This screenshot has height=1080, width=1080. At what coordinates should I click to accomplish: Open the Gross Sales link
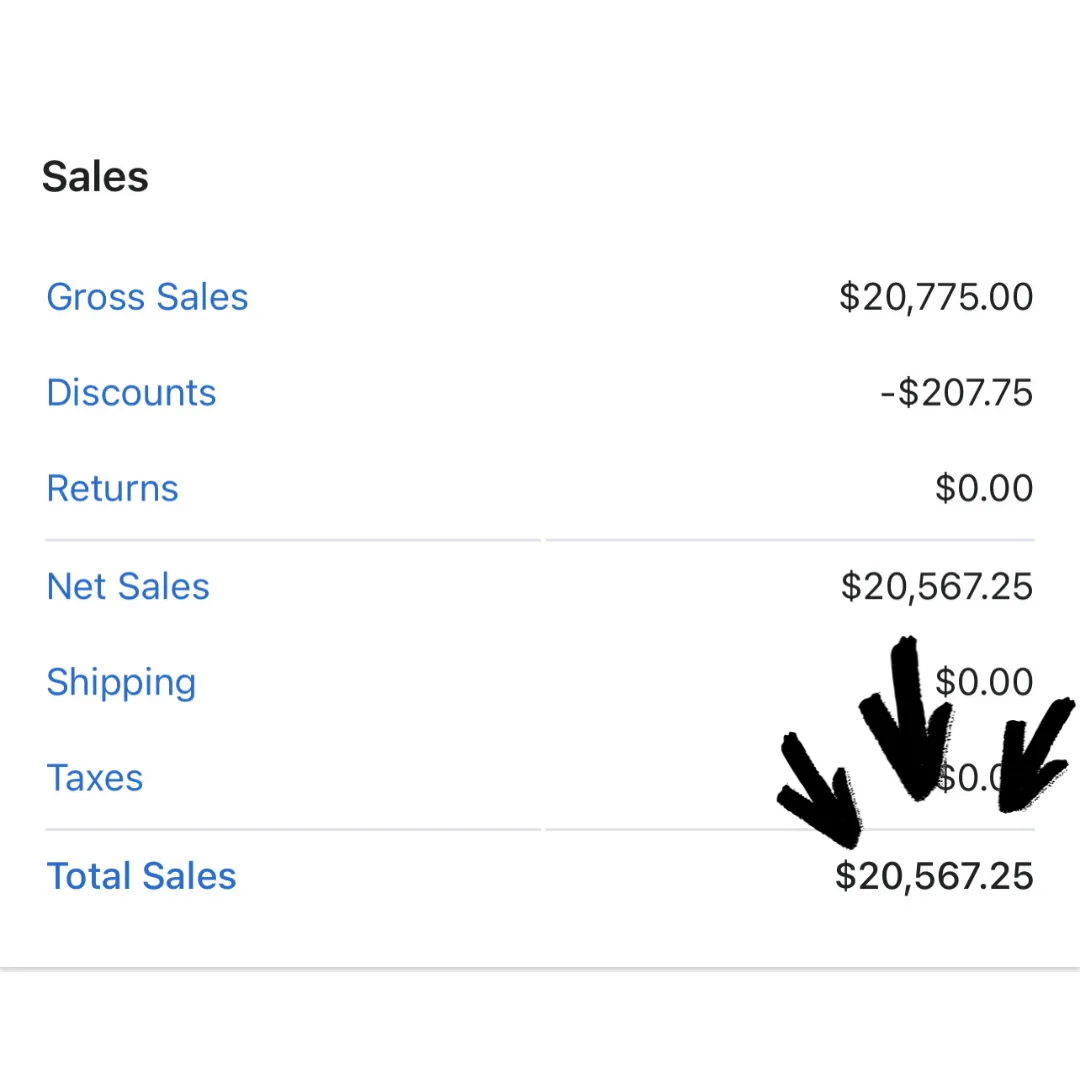click(147, 297)
